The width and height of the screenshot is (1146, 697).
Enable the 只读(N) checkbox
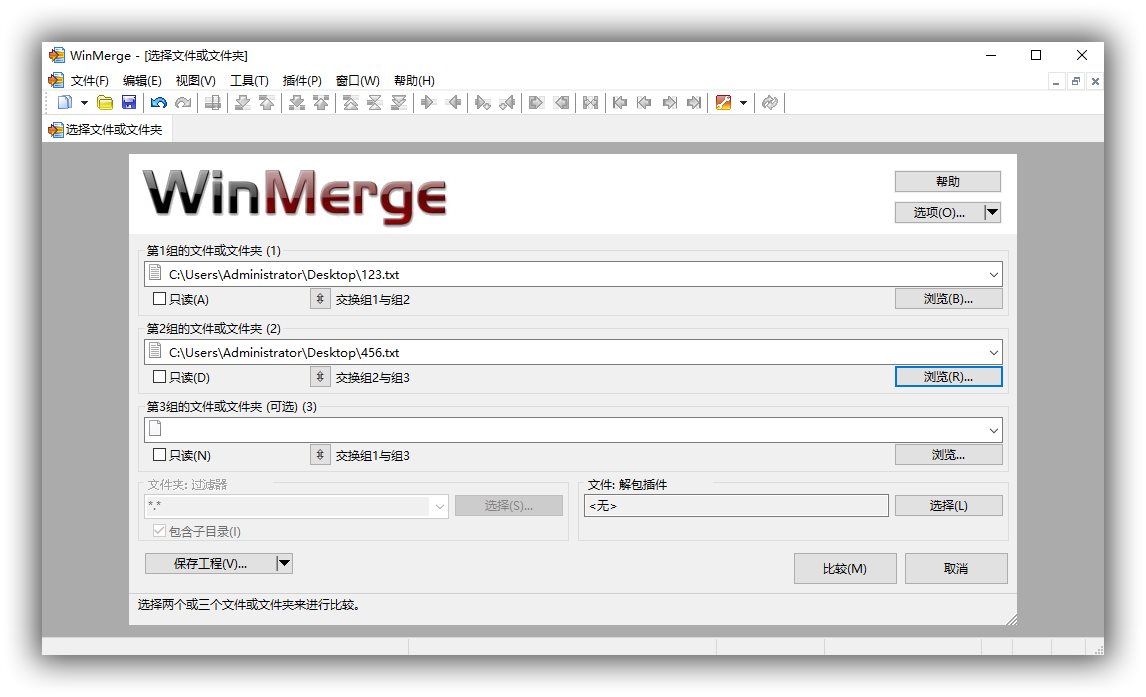[x=159, y=455]
